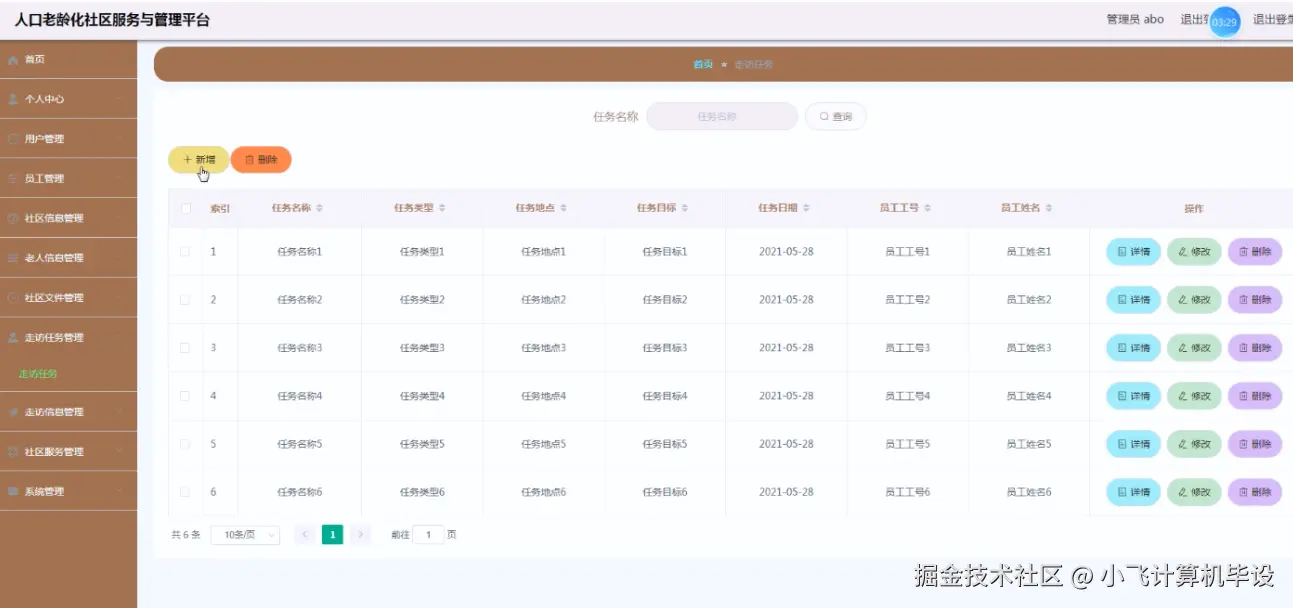Viewport: 1293px width, 608px height.
Task: Click the previous page arrow
Action: 305,535
